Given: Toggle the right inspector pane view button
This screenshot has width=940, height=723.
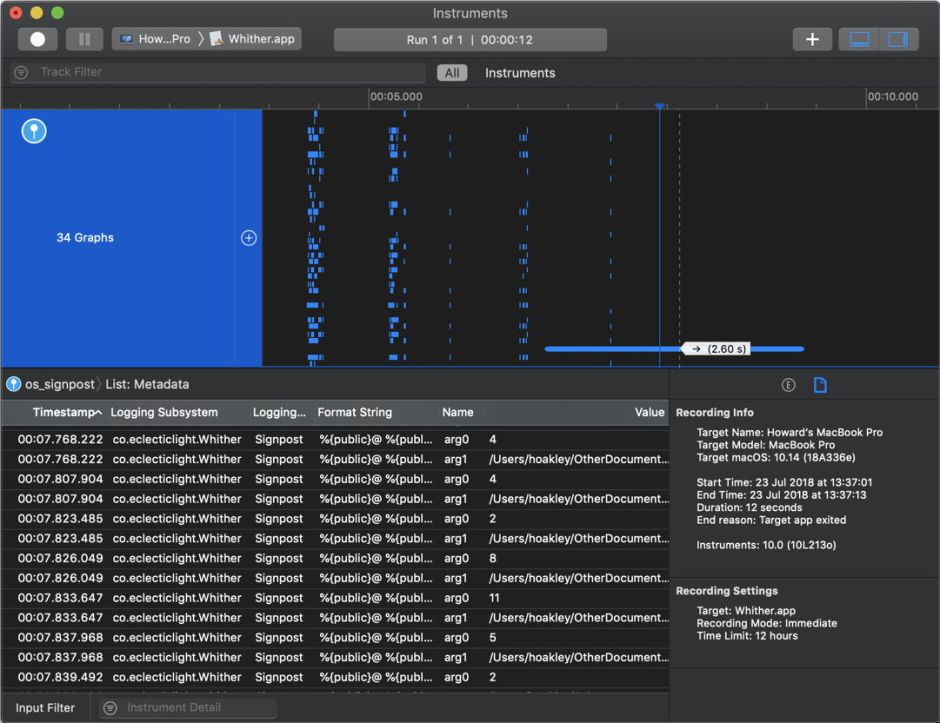Looking at the screenshot, I should (898, 39).
